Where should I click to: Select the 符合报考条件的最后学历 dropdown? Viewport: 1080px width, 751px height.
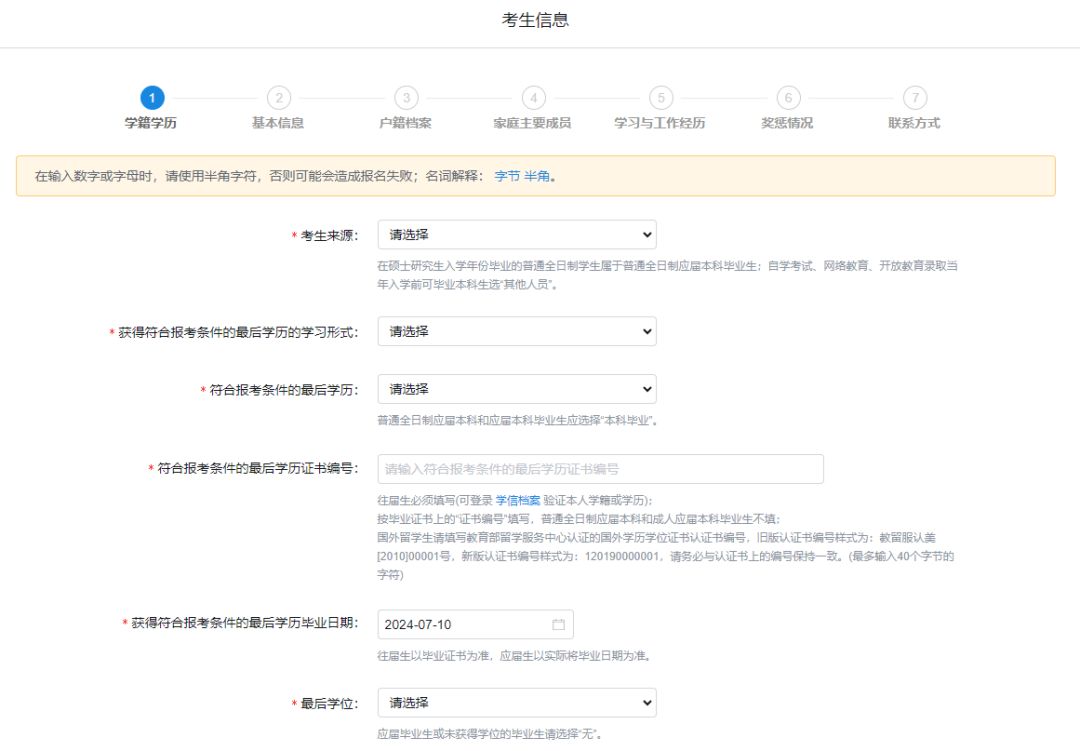point(516,389)
